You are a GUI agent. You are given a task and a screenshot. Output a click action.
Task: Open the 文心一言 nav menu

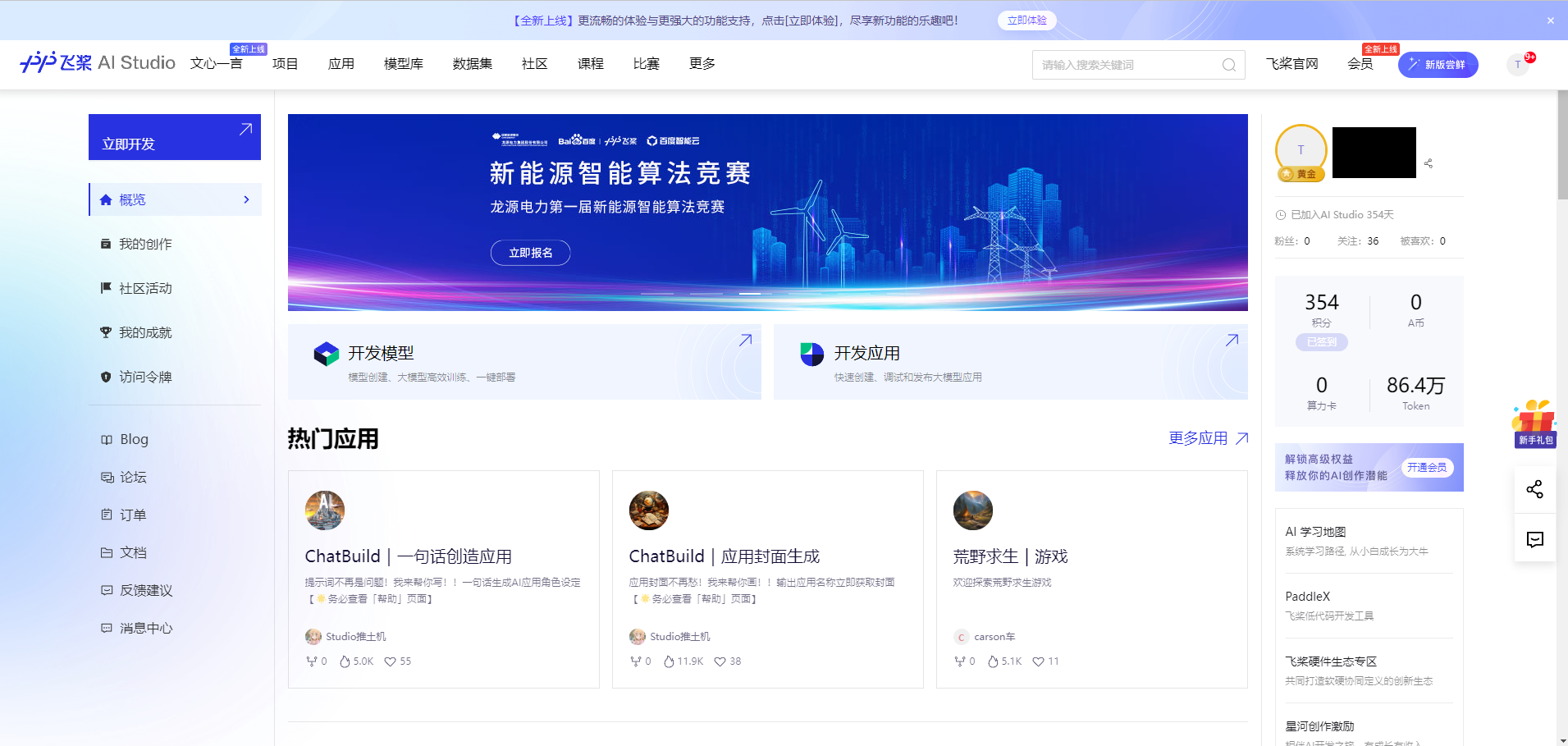(217, 63)
